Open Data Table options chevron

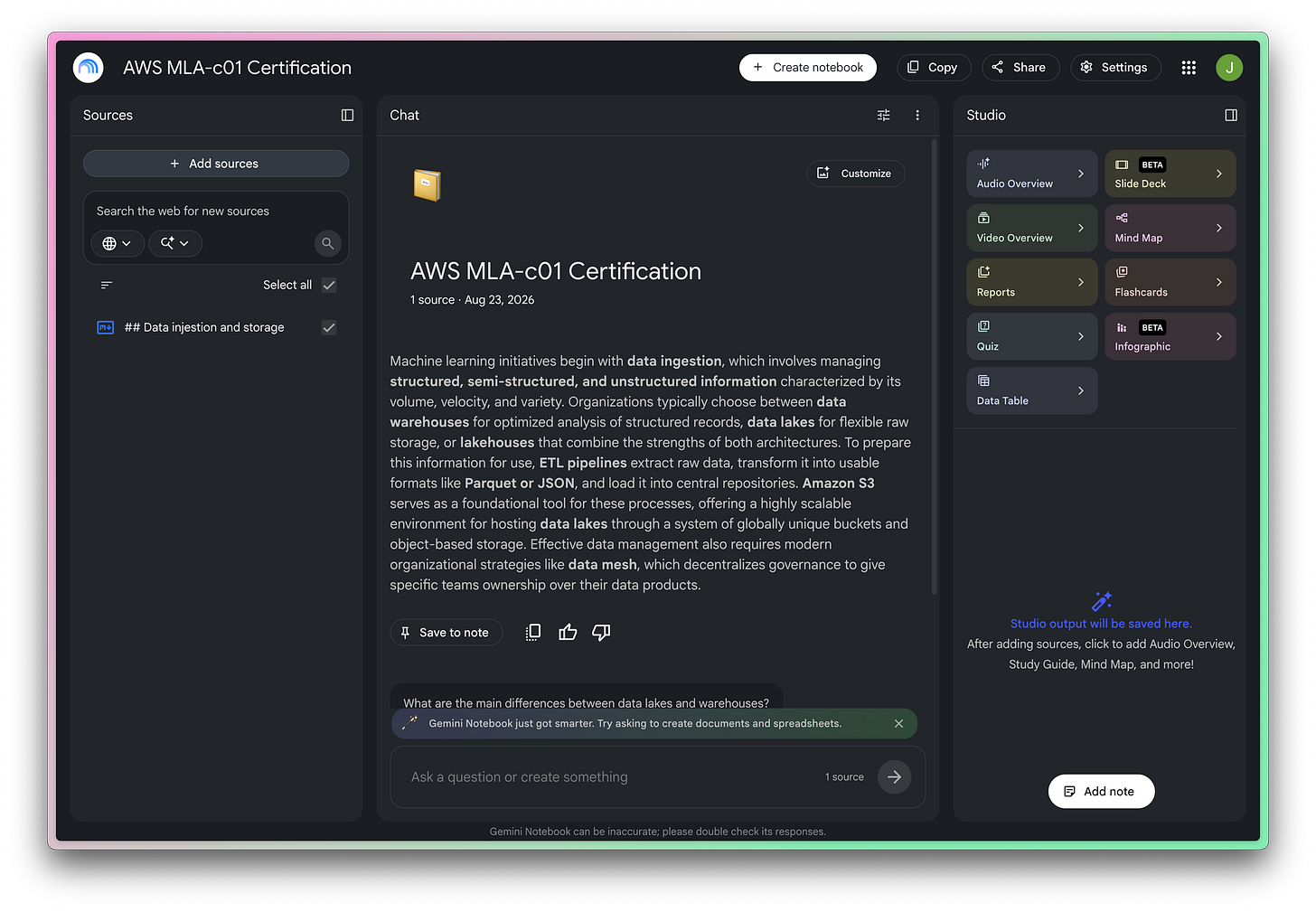coord(1081,390)
